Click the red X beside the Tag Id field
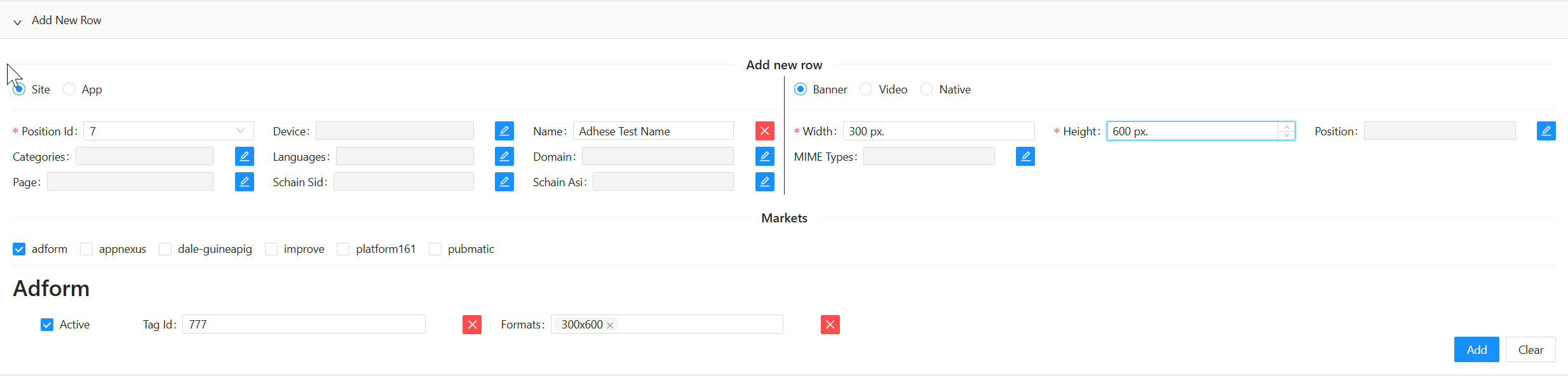 [471, 325]
